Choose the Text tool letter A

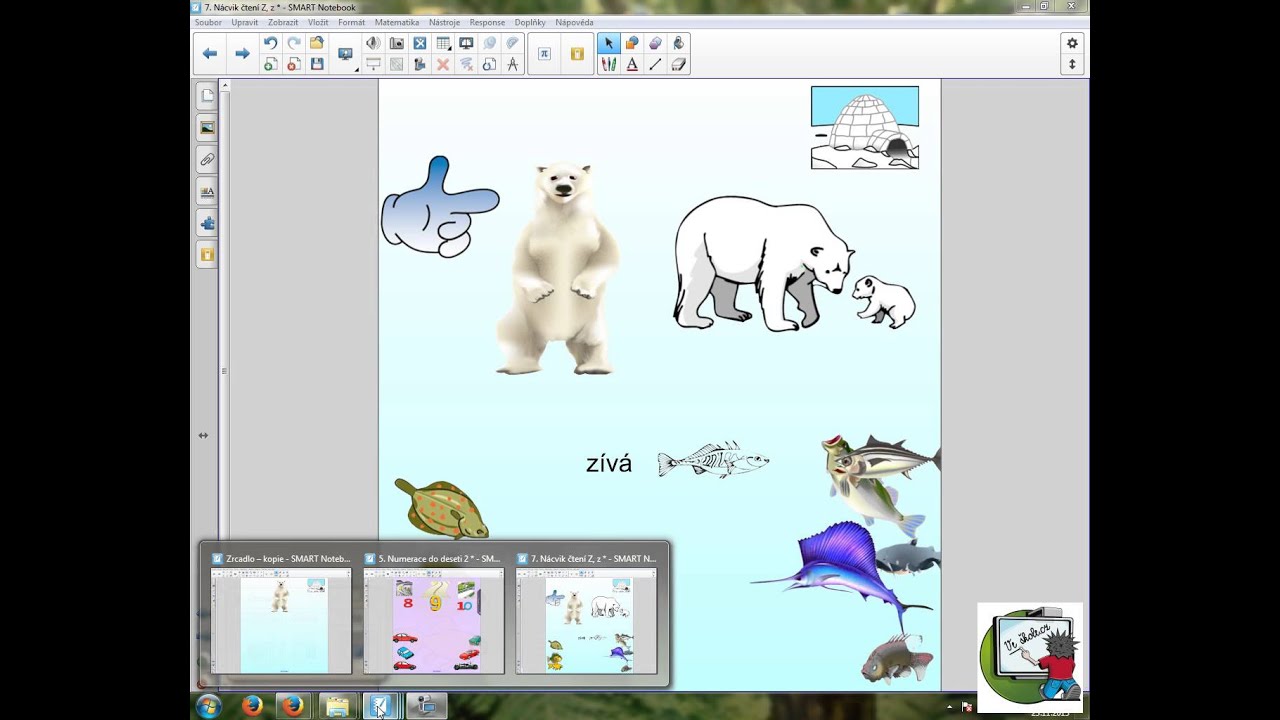tap(632, 64)
